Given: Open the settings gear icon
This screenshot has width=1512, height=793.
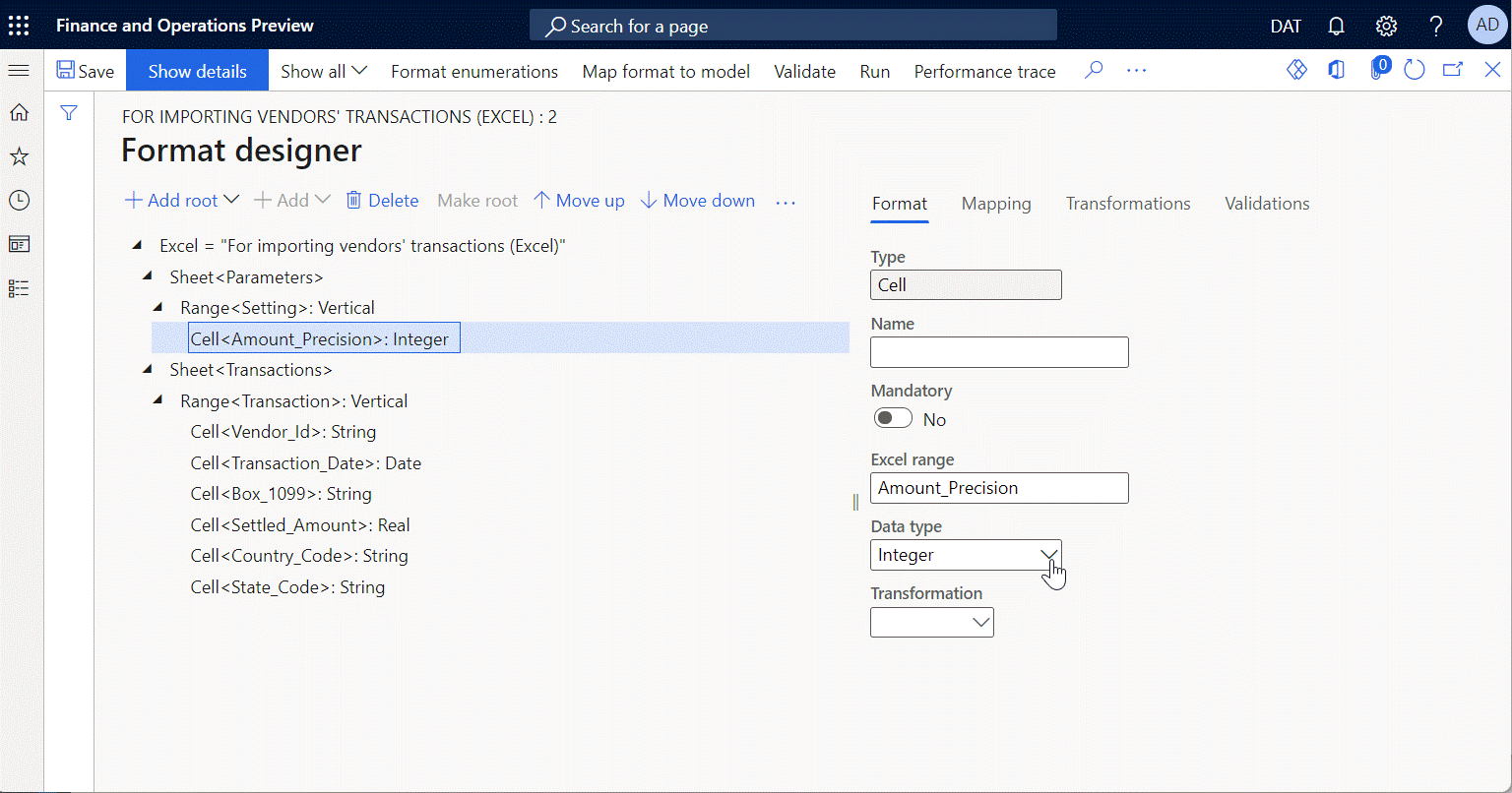Looking at the screenshot, I should click(x=1386, y=26).
